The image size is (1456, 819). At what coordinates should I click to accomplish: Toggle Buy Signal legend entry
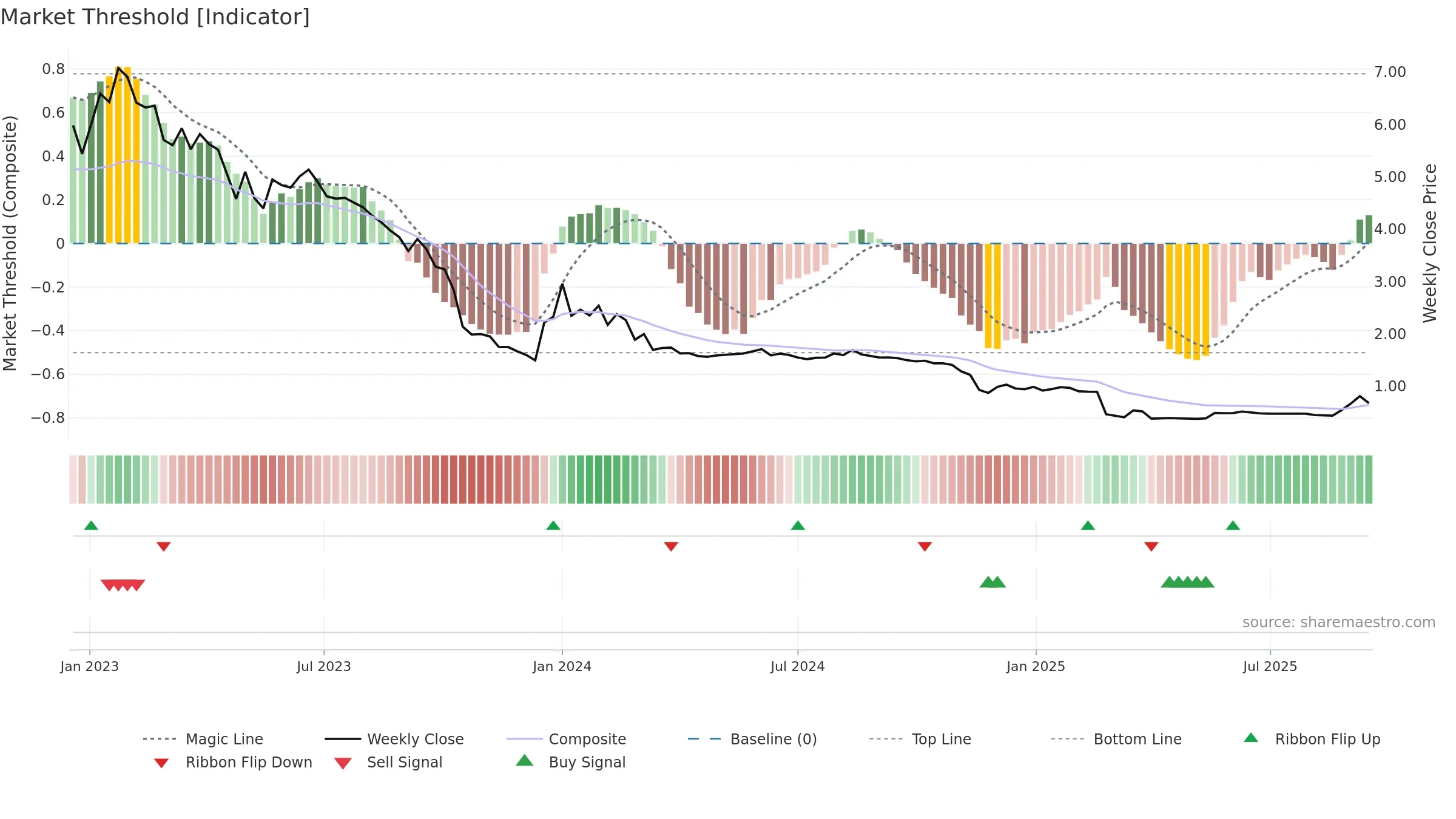[570, 762]
